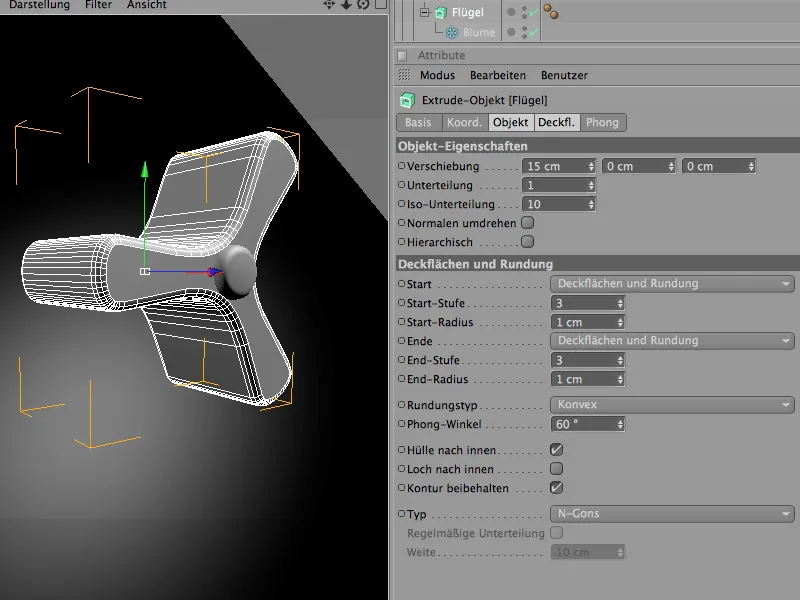Toggle the Hülle nach innen checkbox
The image size is (800, 600).
556,450
